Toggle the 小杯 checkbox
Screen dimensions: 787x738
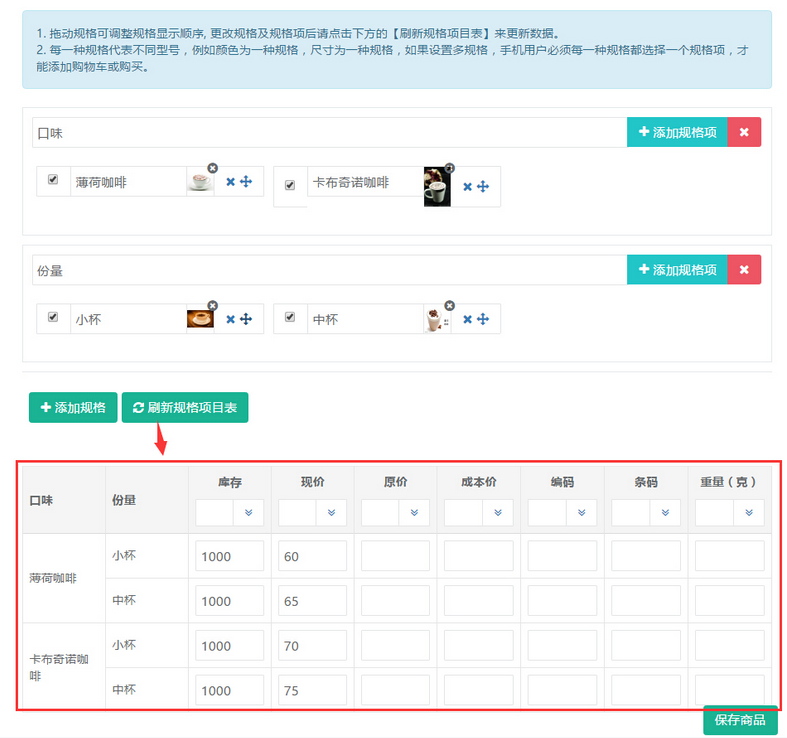(x=53, y=318)
